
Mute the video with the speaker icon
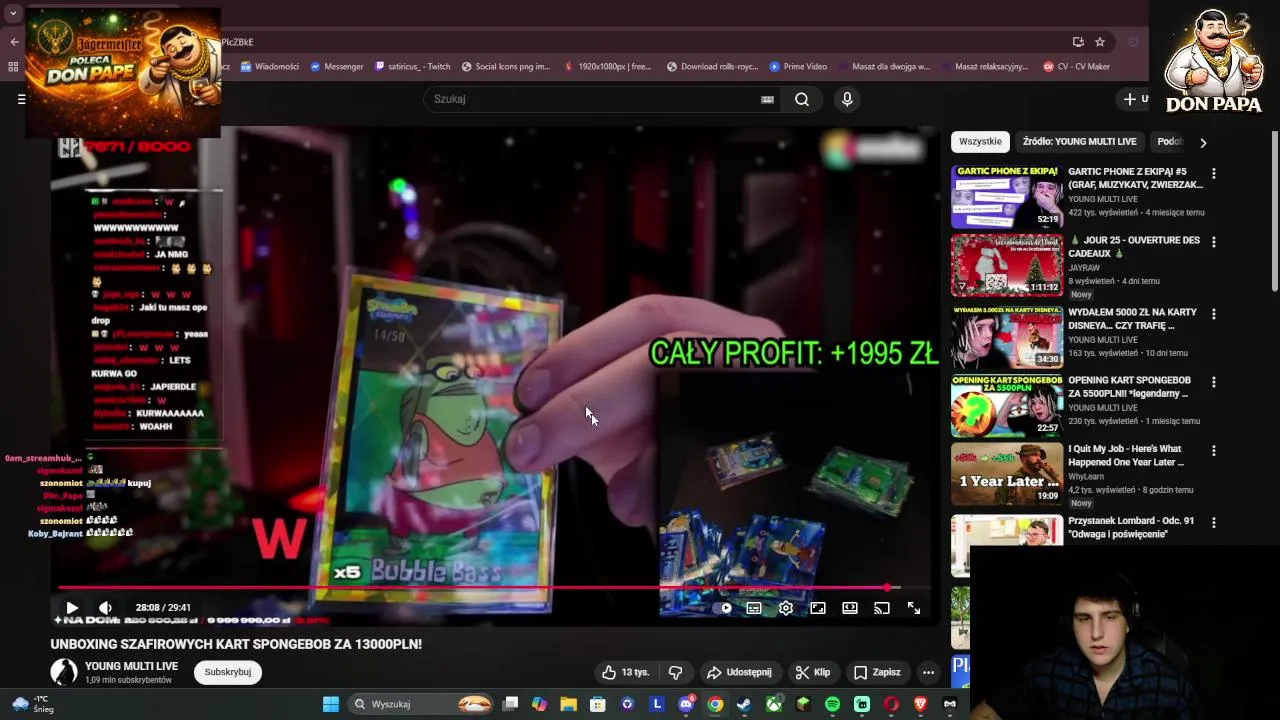point(105,608)
